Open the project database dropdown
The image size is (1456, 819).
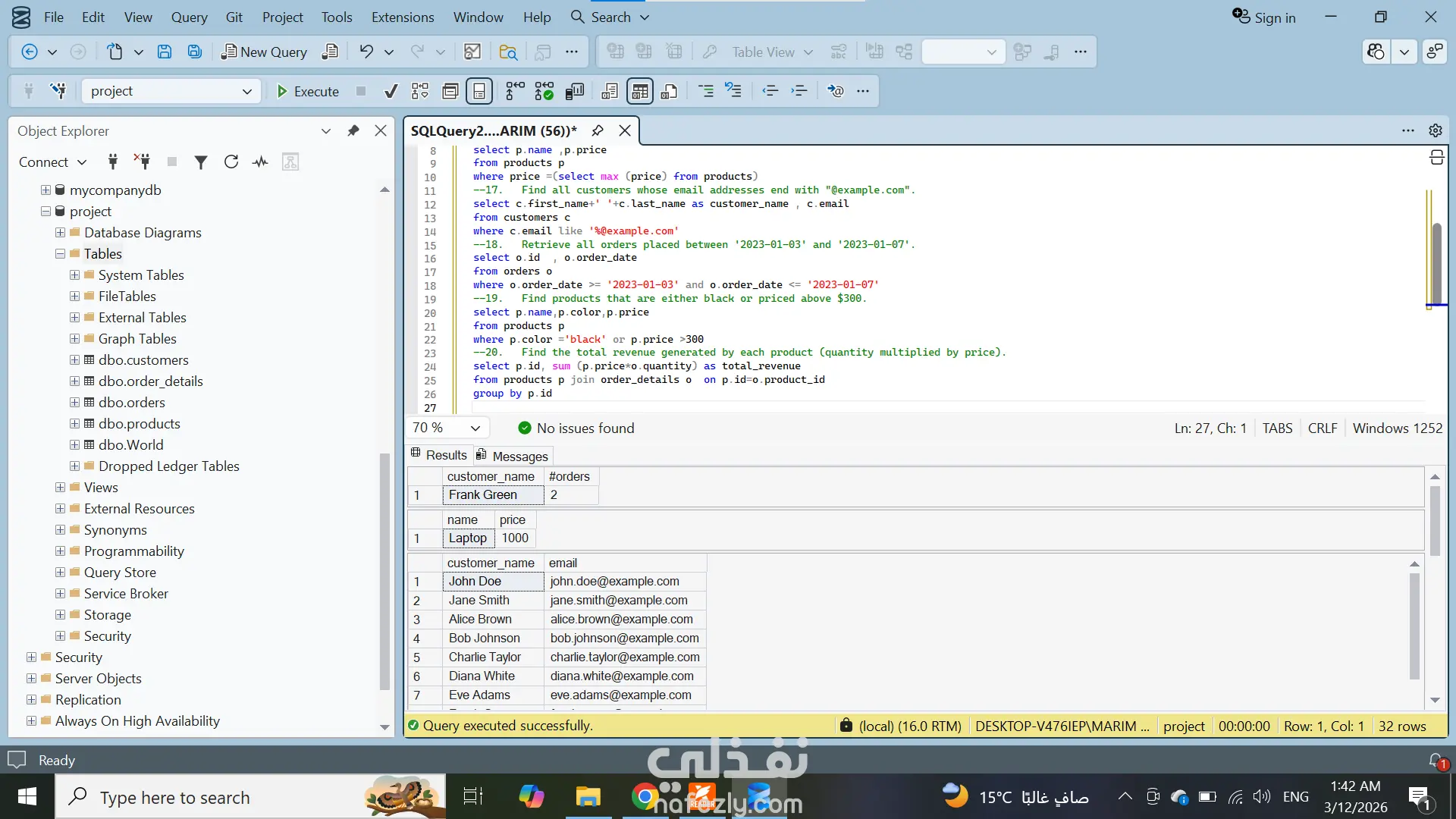pos(246,92)
